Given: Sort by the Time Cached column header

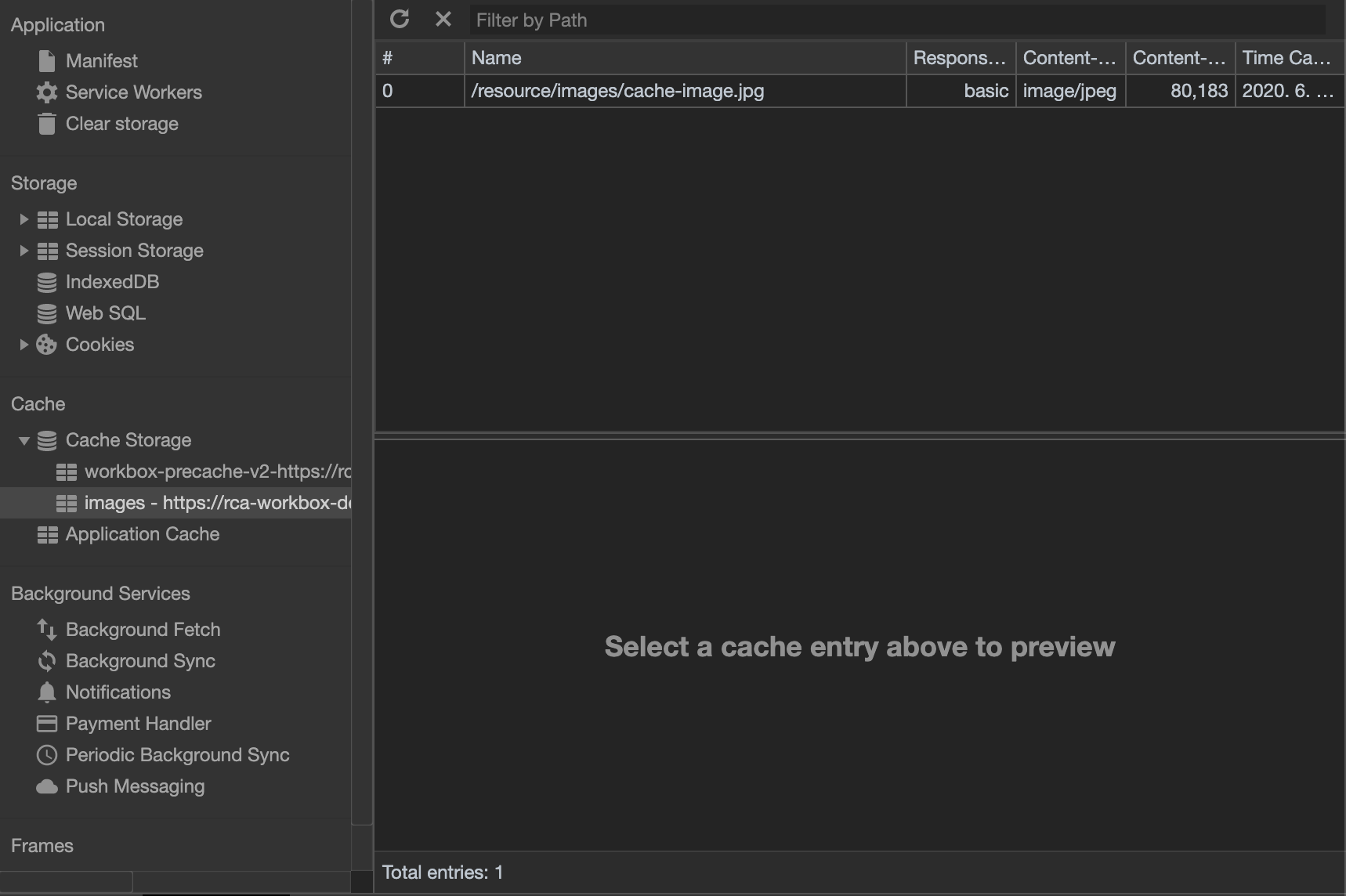Looking at the screenshot, I should [x=1290, y=58].
